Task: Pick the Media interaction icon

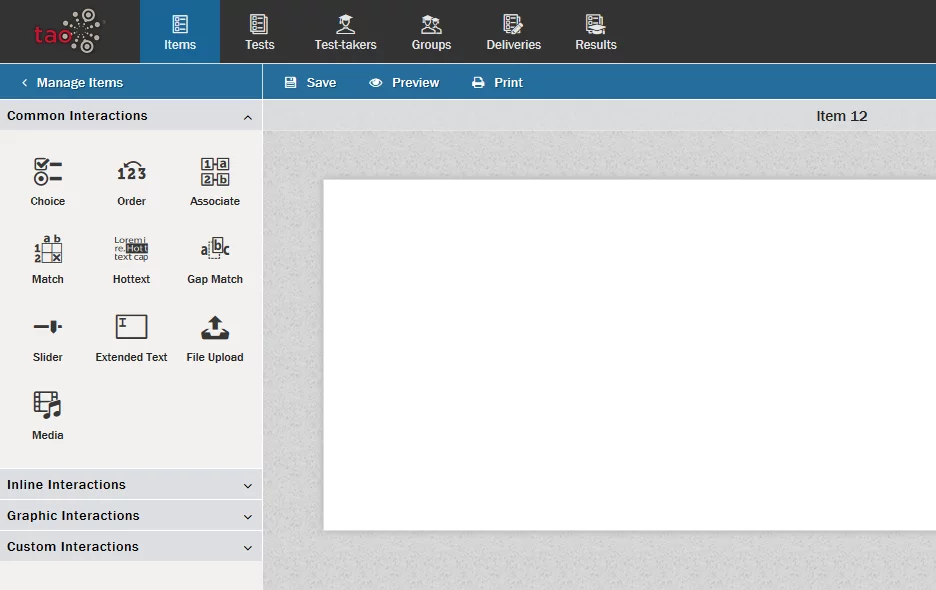Action: click(48, 406)
